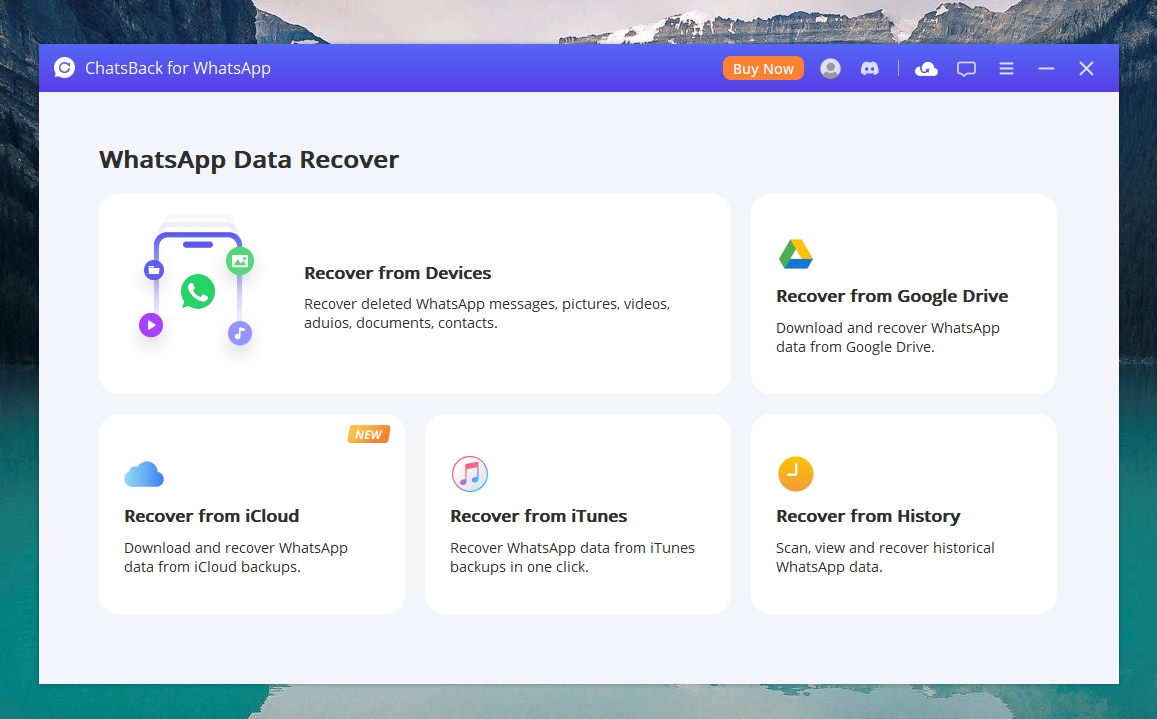Click the iTunes music note icon
The height and width of the screenshot is (719, 1157).
(470, 474)
